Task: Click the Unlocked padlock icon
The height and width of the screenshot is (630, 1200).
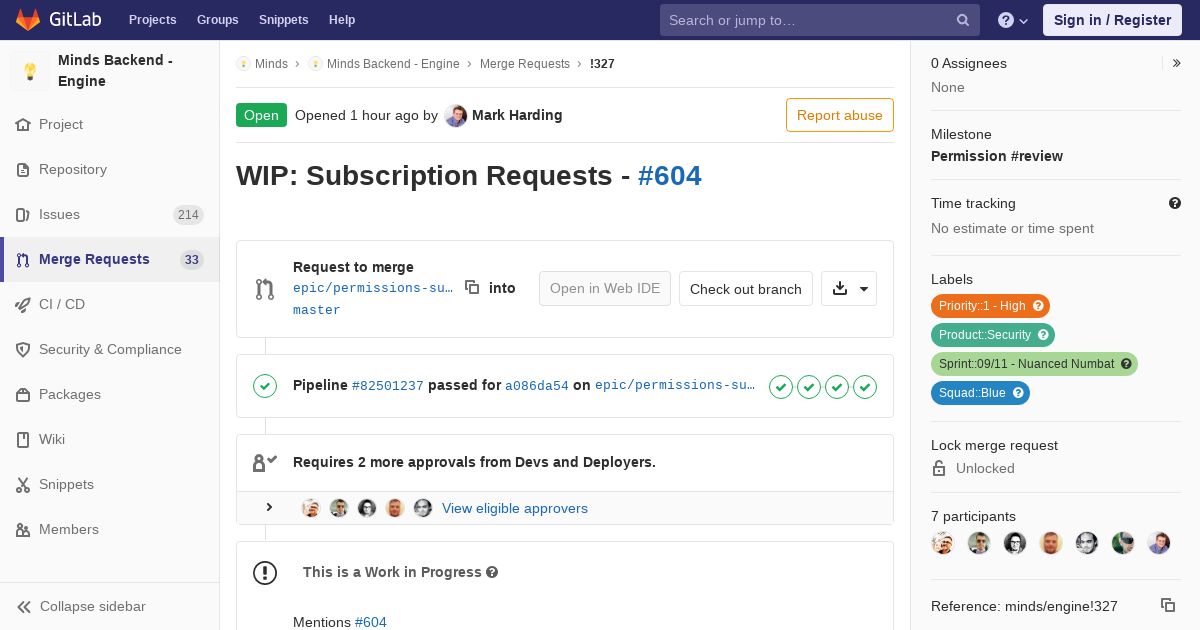Action: coord(939,468)
